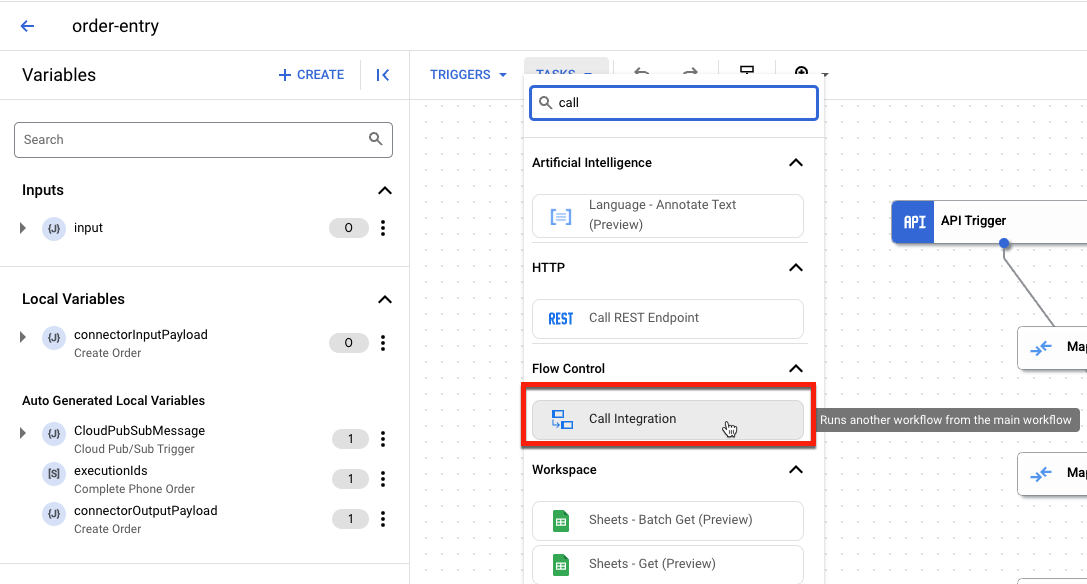Choose the Call REST Endpoint task

tap(668, 319)
